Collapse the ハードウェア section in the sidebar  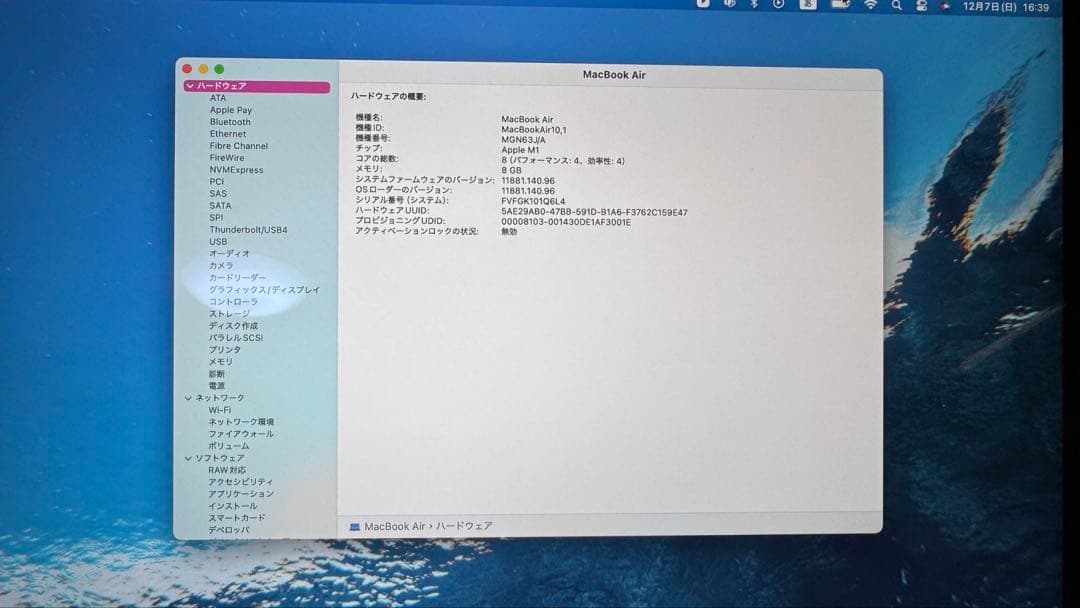point(189,87)
